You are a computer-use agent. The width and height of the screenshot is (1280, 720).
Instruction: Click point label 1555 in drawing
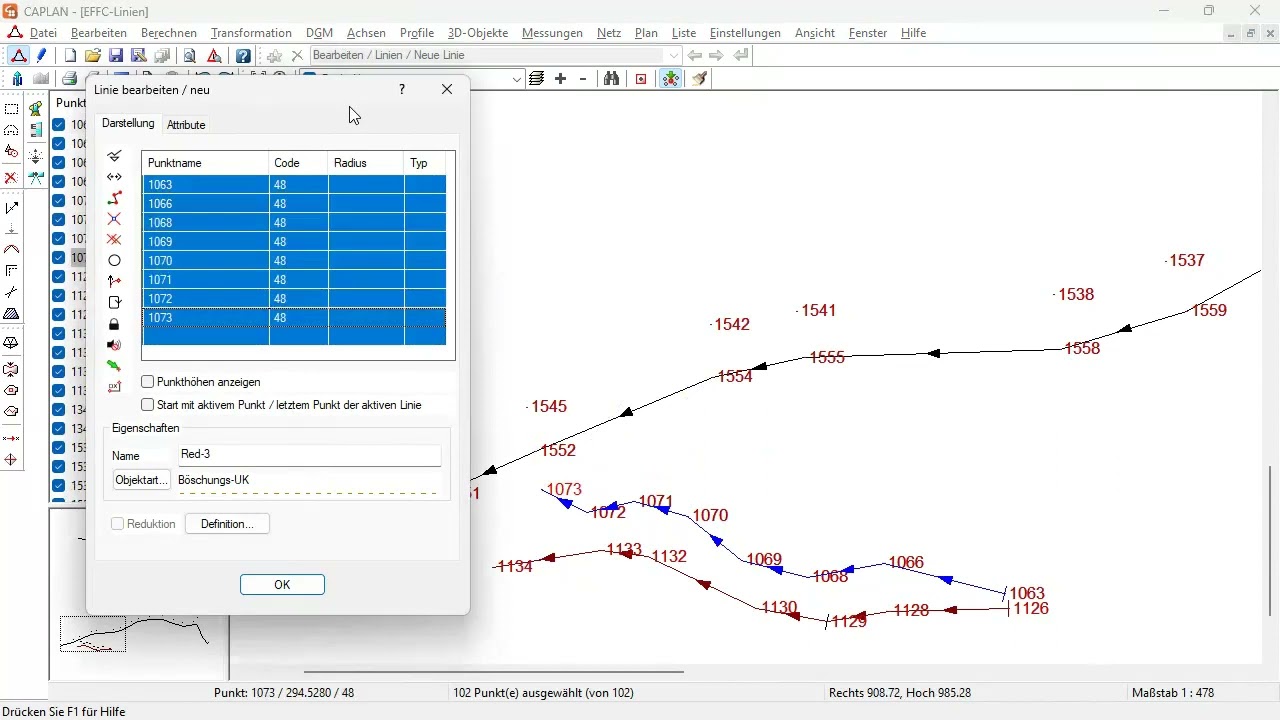(x=827, y=357)
